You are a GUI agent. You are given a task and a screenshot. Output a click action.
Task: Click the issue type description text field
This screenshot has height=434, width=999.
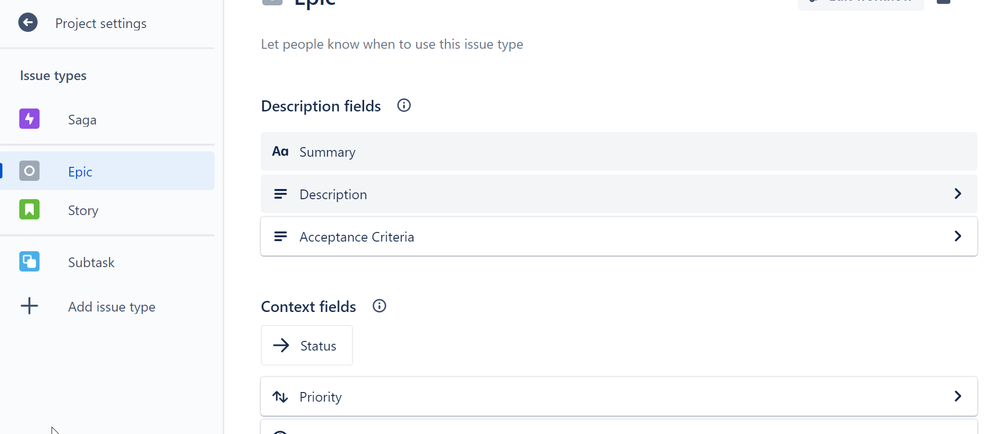click(392, 45)
